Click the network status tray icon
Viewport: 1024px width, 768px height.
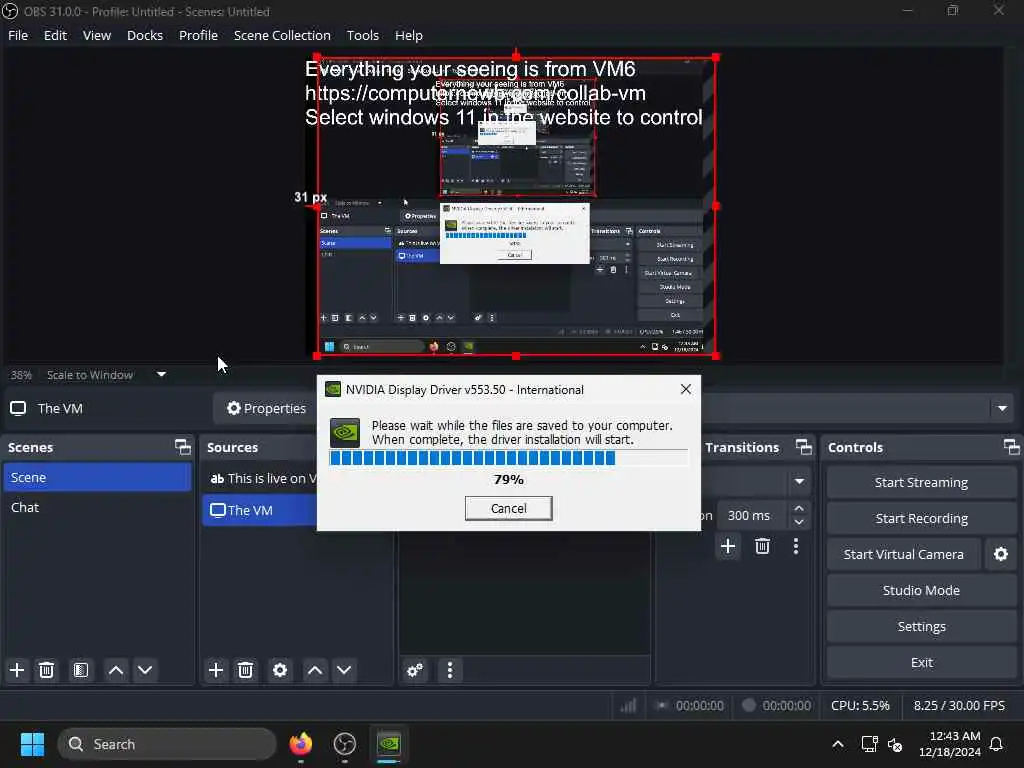point(869,744)
